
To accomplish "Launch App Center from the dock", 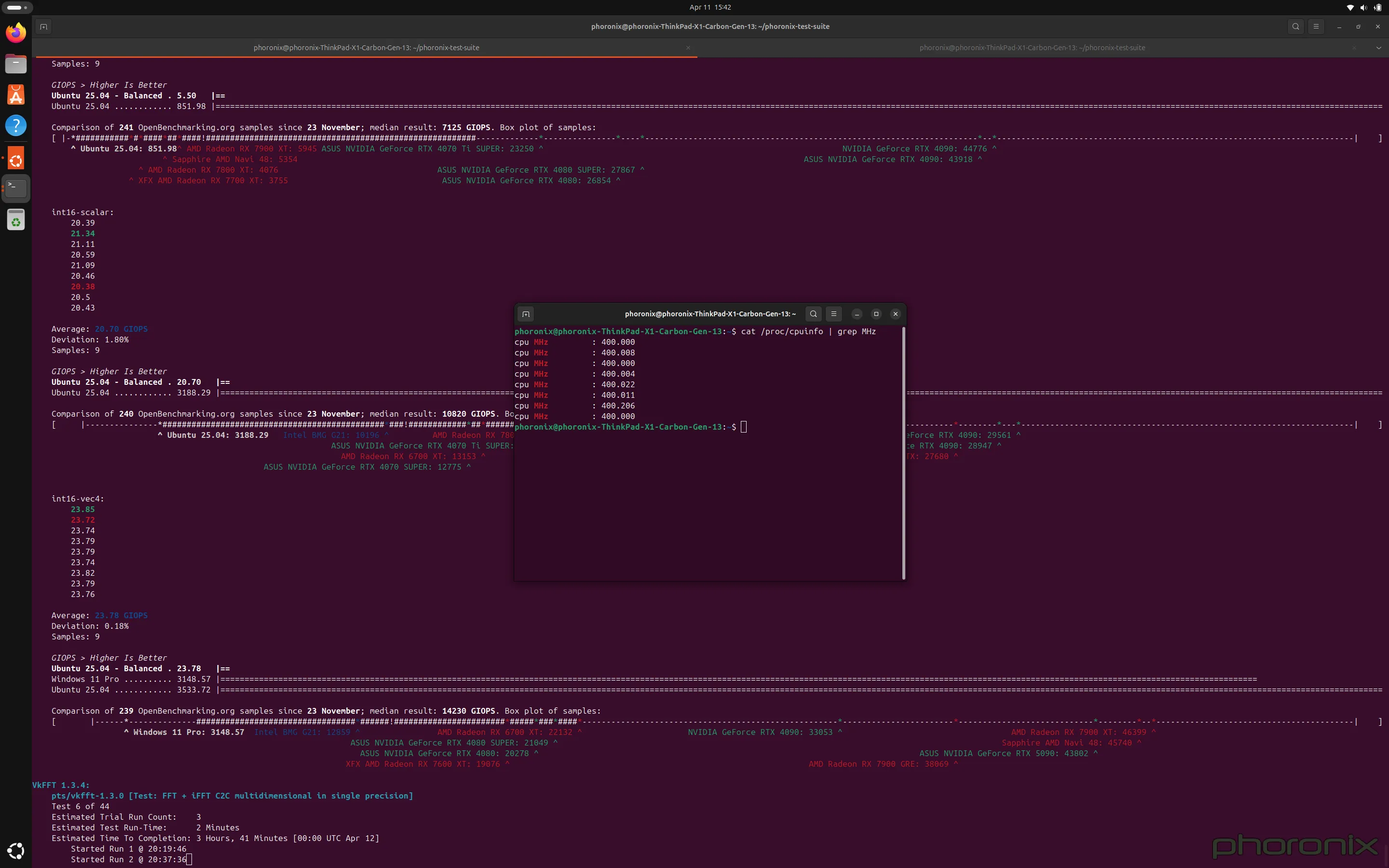I will coord(15,95).
